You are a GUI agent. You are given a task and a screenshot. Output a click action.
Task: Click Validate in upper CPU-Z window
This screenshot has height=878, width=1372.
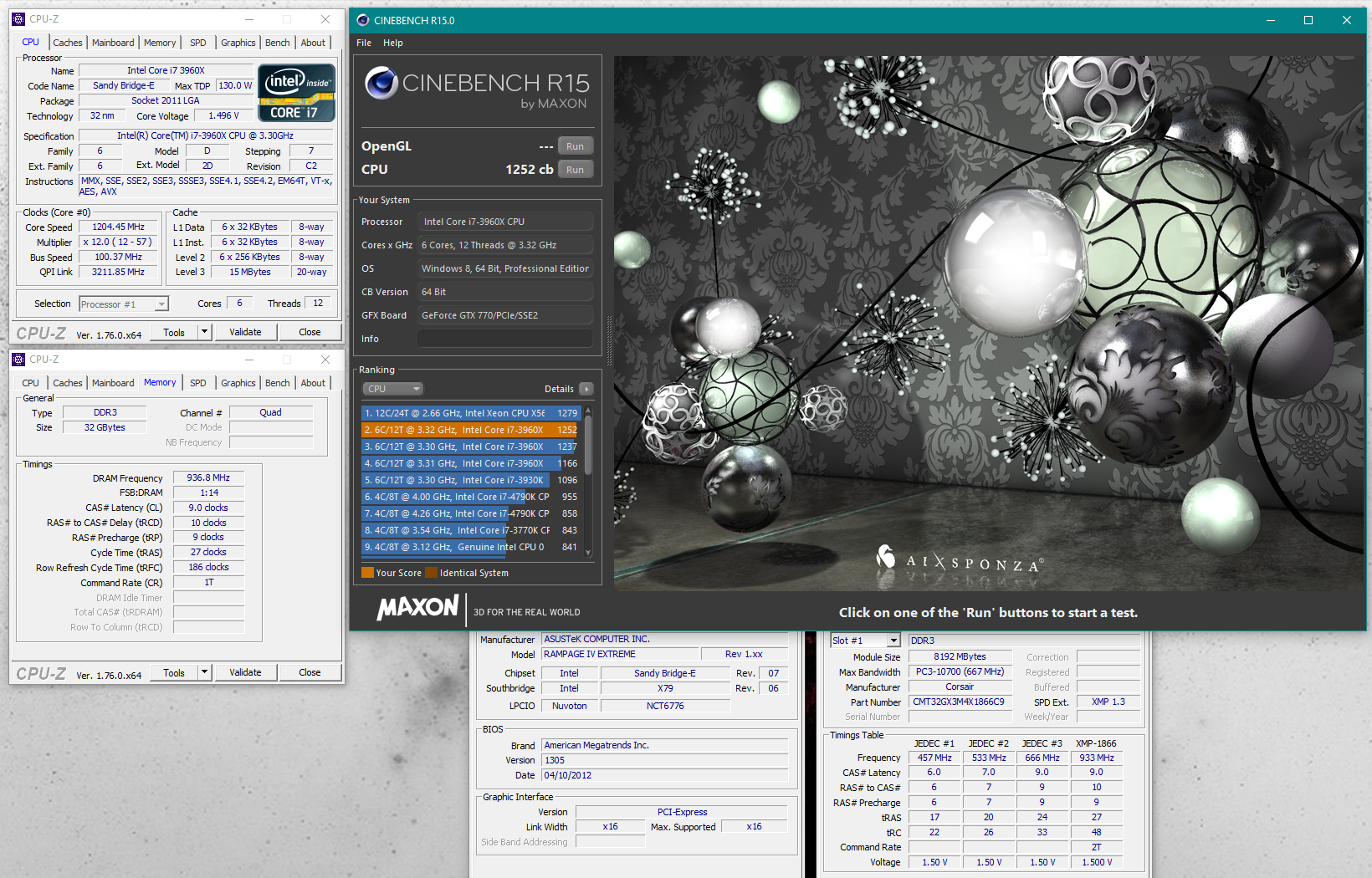pos(245,332)
